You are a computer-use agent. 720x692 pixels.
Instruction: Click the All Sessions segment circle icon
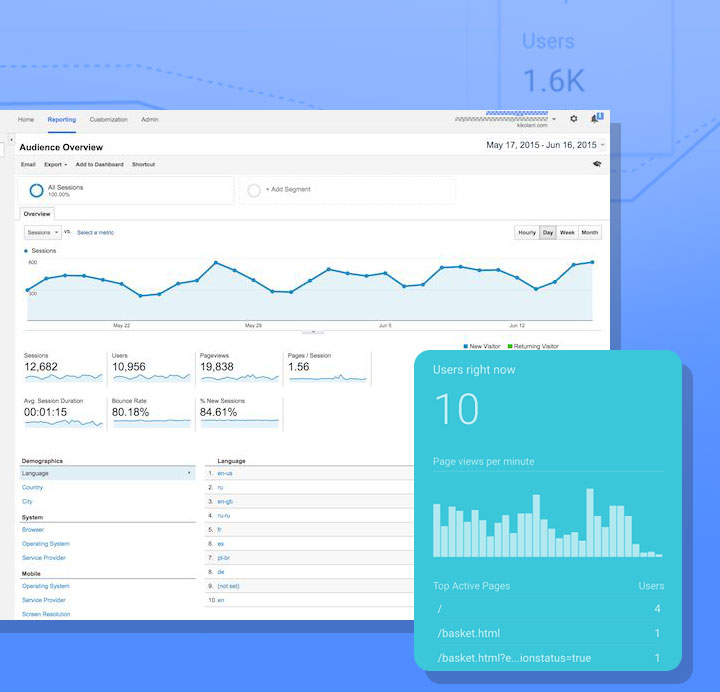pos(36,190)
